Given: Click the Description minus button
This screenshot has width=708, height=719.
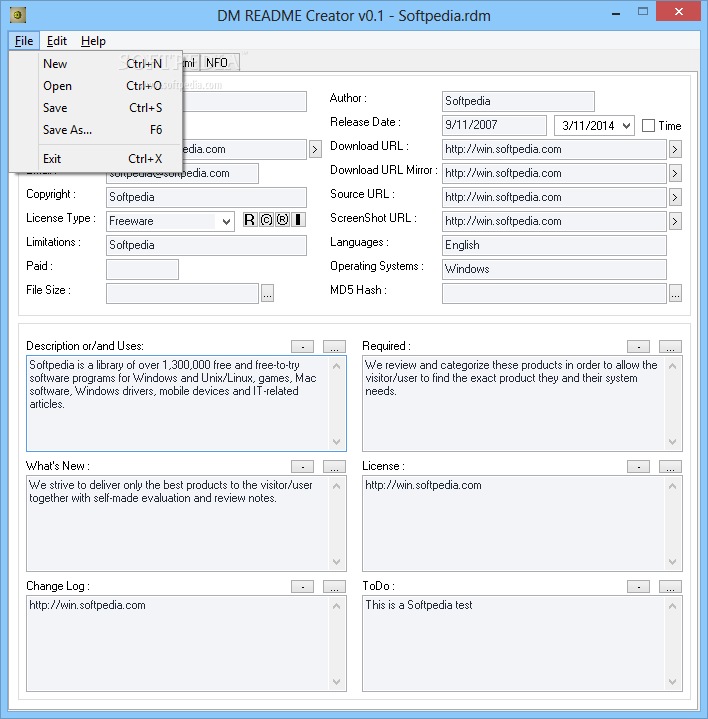Looking at the screenshot, I should tap(303, 346).
